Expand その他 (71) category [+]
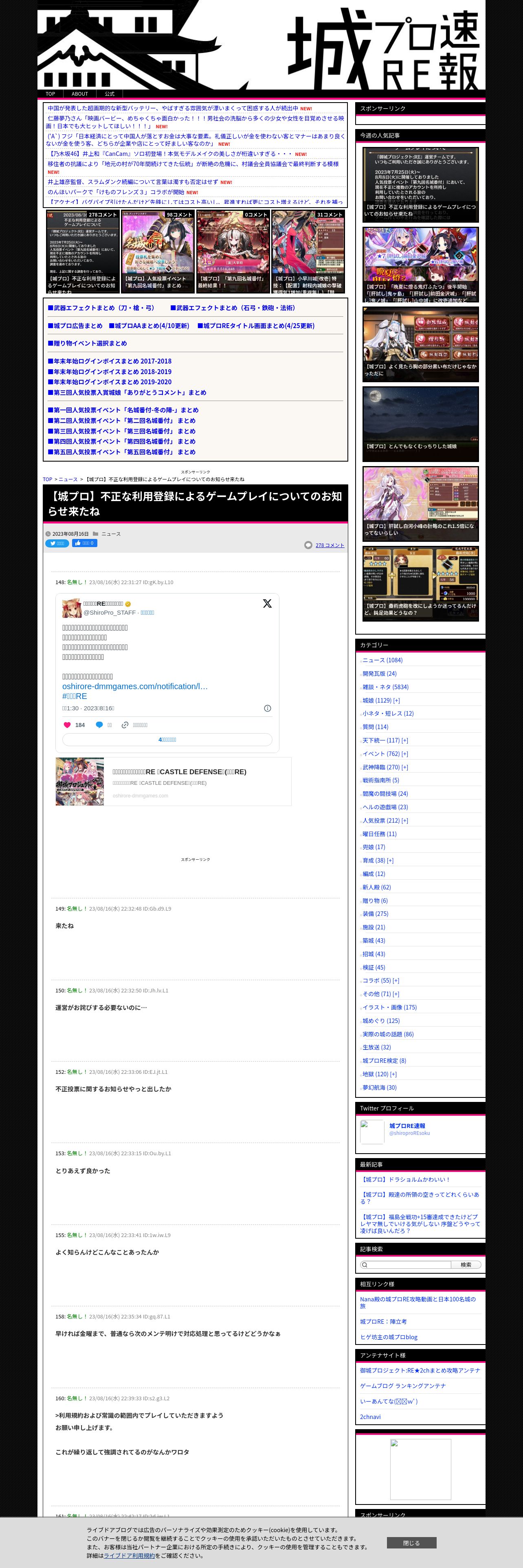Image resolution: width=523 pixels, height=1568 pixels. [396, 994]
